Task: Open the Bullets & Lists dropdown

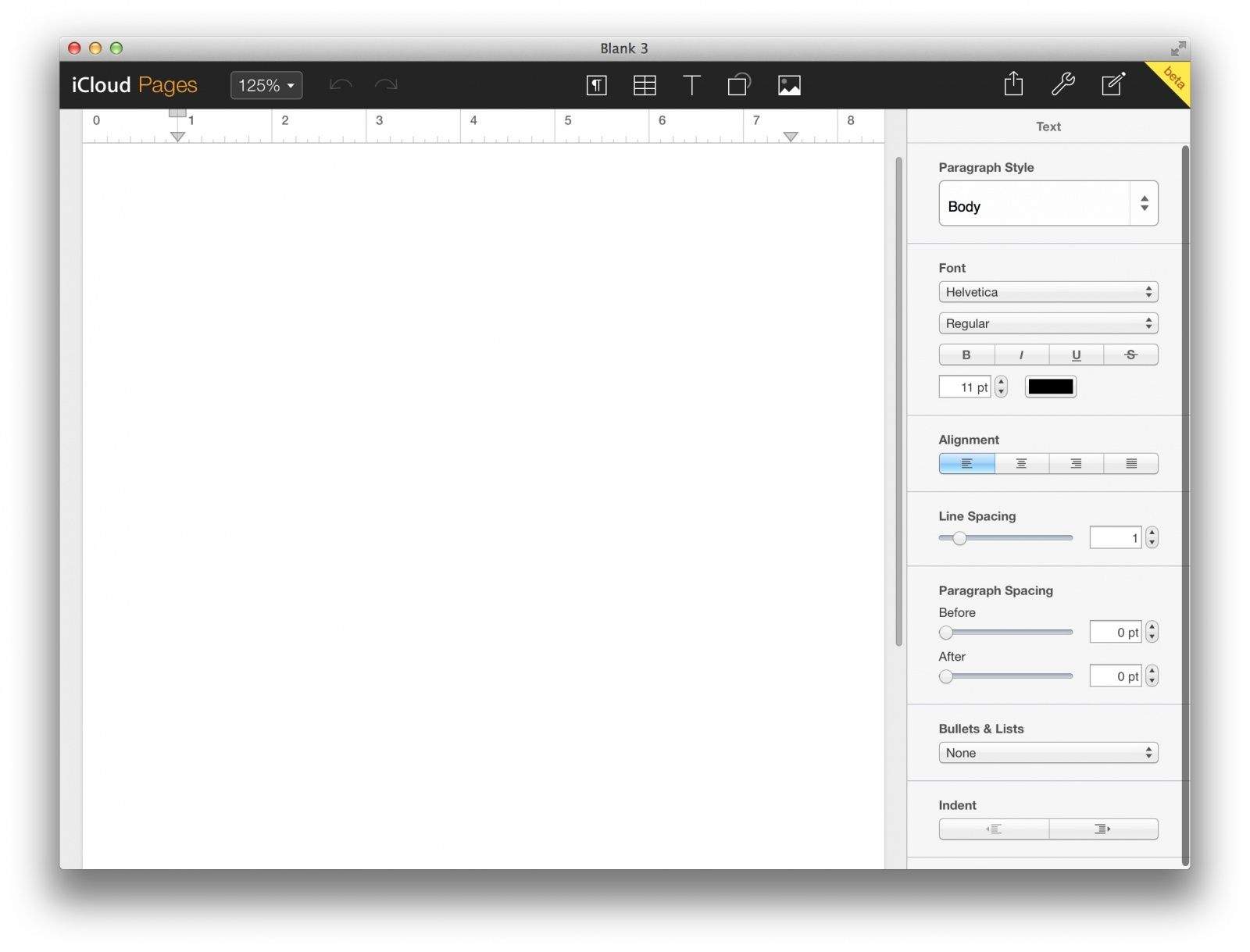Action: pos(1048,753)
